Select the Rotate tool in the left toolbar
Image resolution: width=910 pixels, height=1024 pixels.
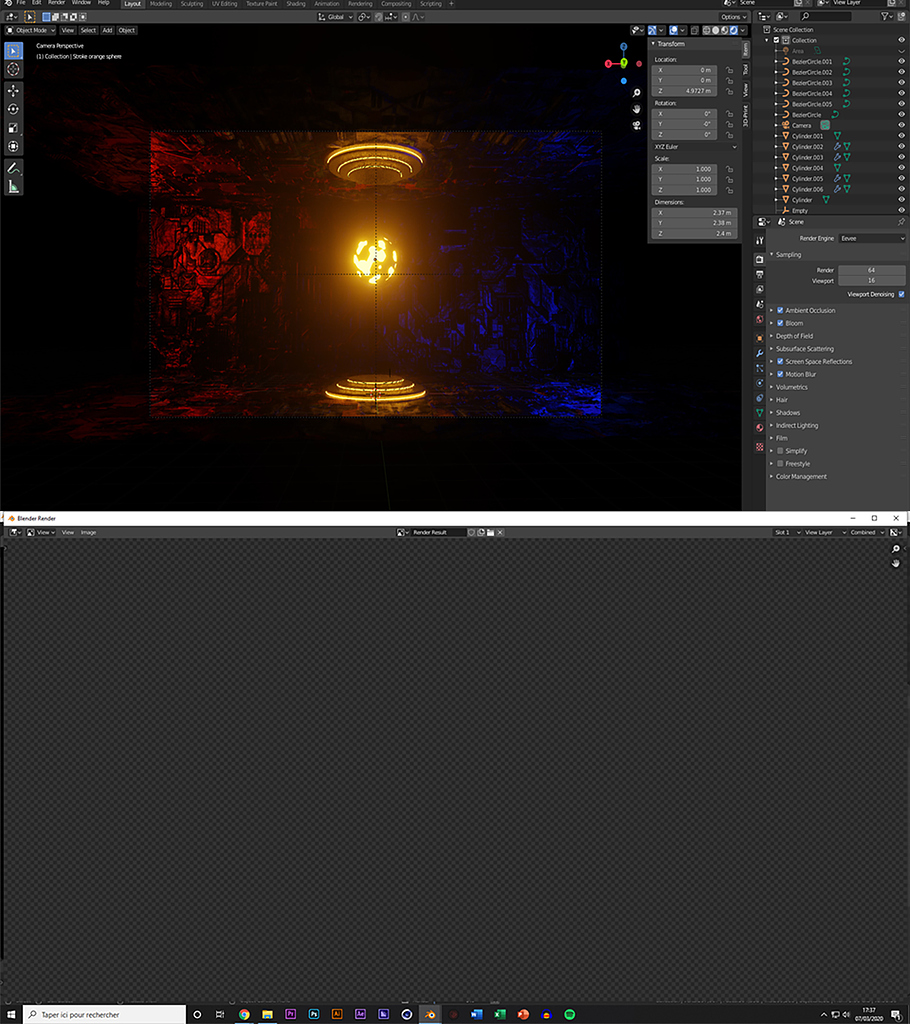pos(13,109)
